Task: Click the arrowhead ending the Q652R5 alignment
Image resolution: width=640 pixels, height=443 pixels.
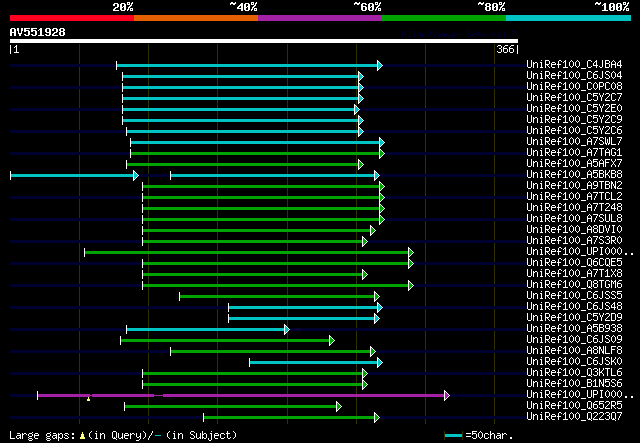Action: [x=339, y=406]
